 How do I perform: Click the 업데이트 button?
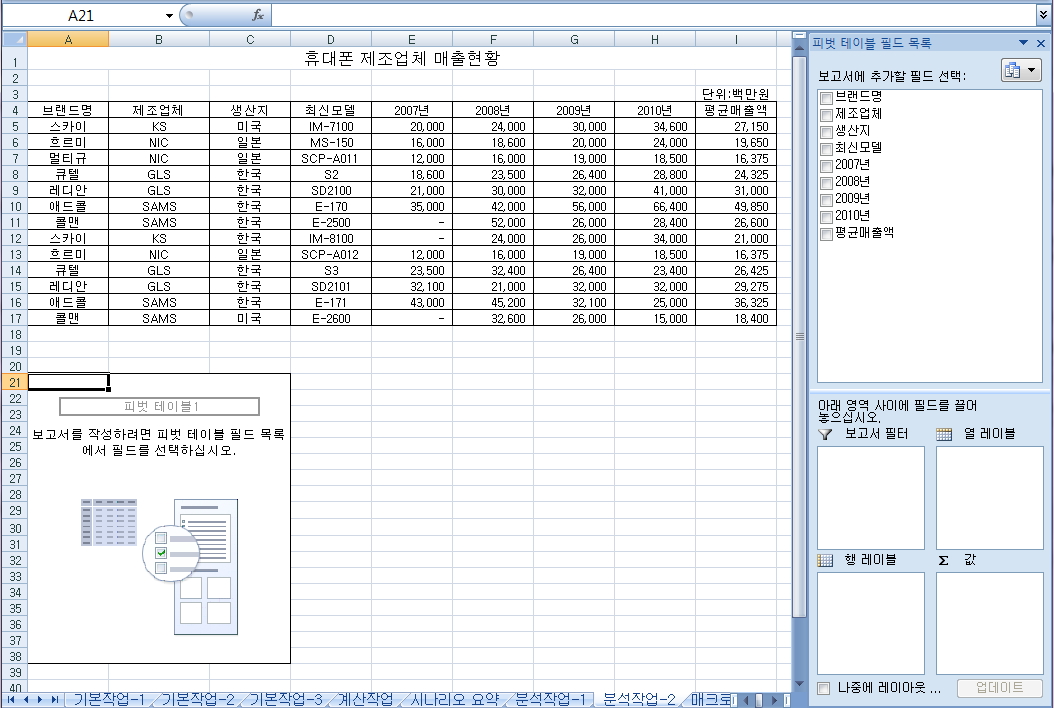[x=1000, y=687]
